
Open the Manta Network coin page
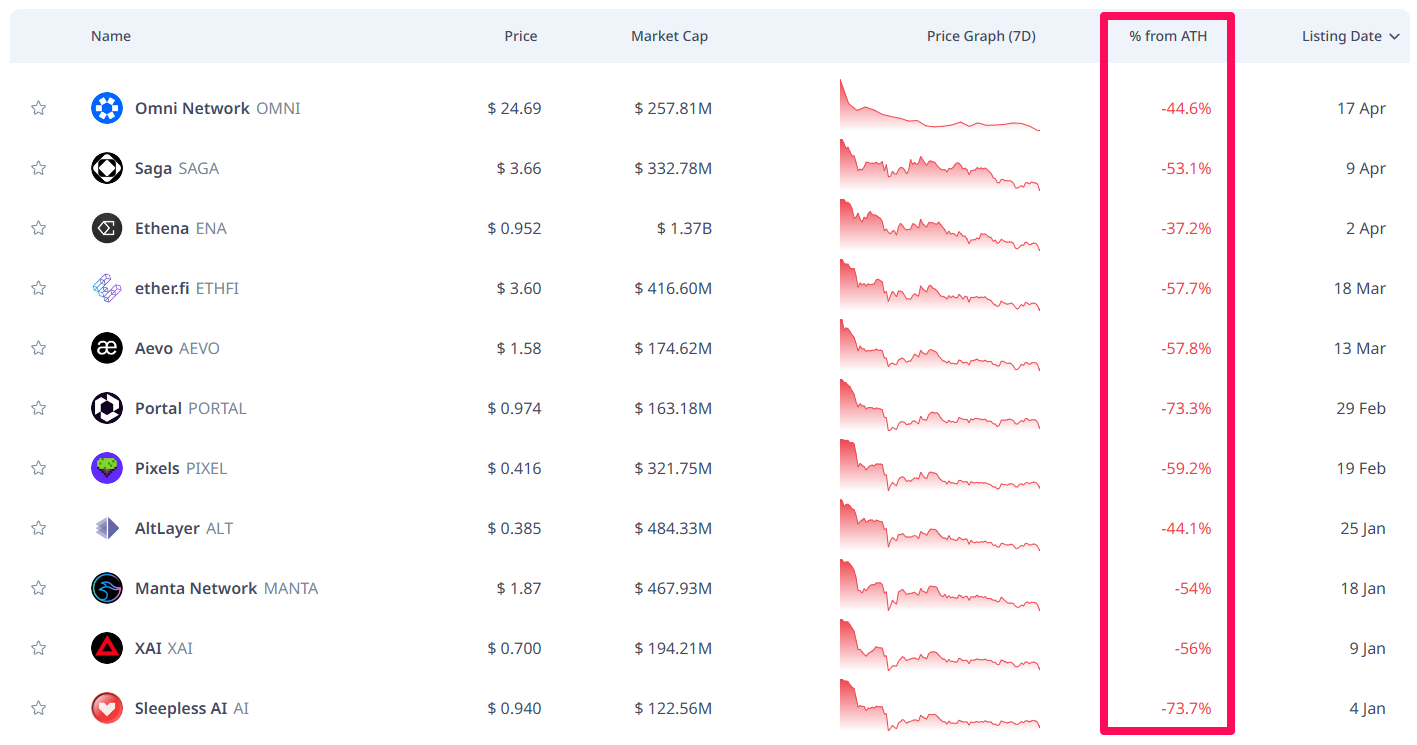point(196,588)
